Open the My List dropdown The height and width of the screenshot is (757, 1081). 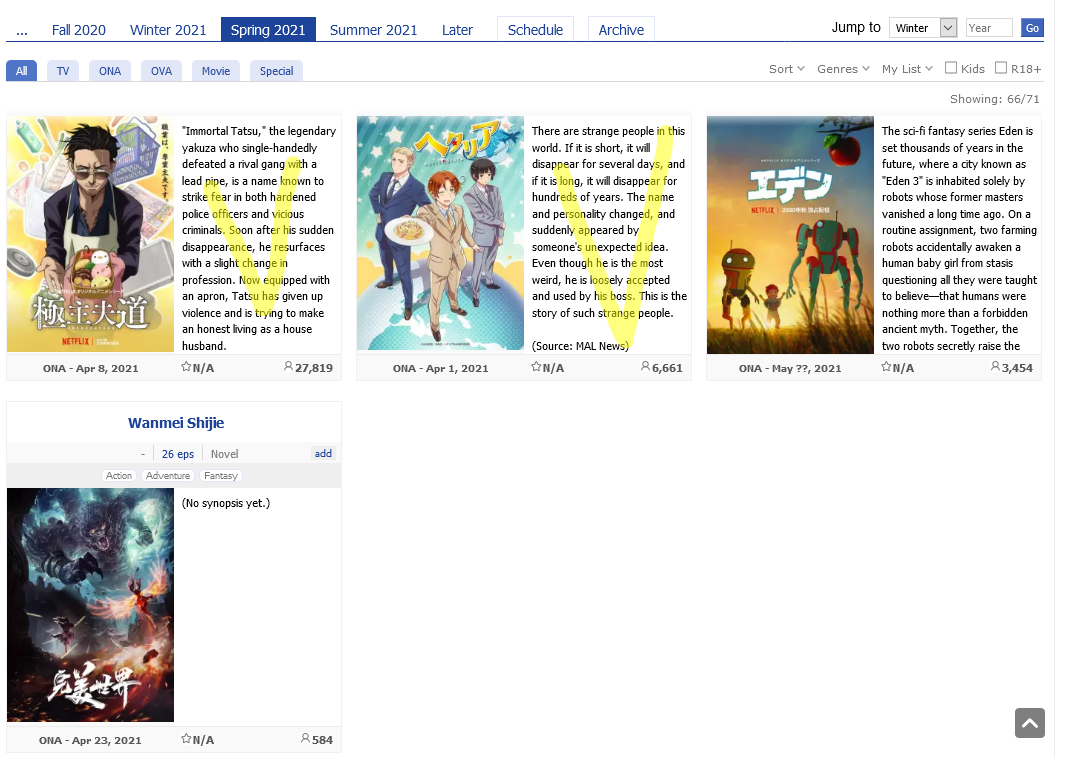tap(907, 69)
